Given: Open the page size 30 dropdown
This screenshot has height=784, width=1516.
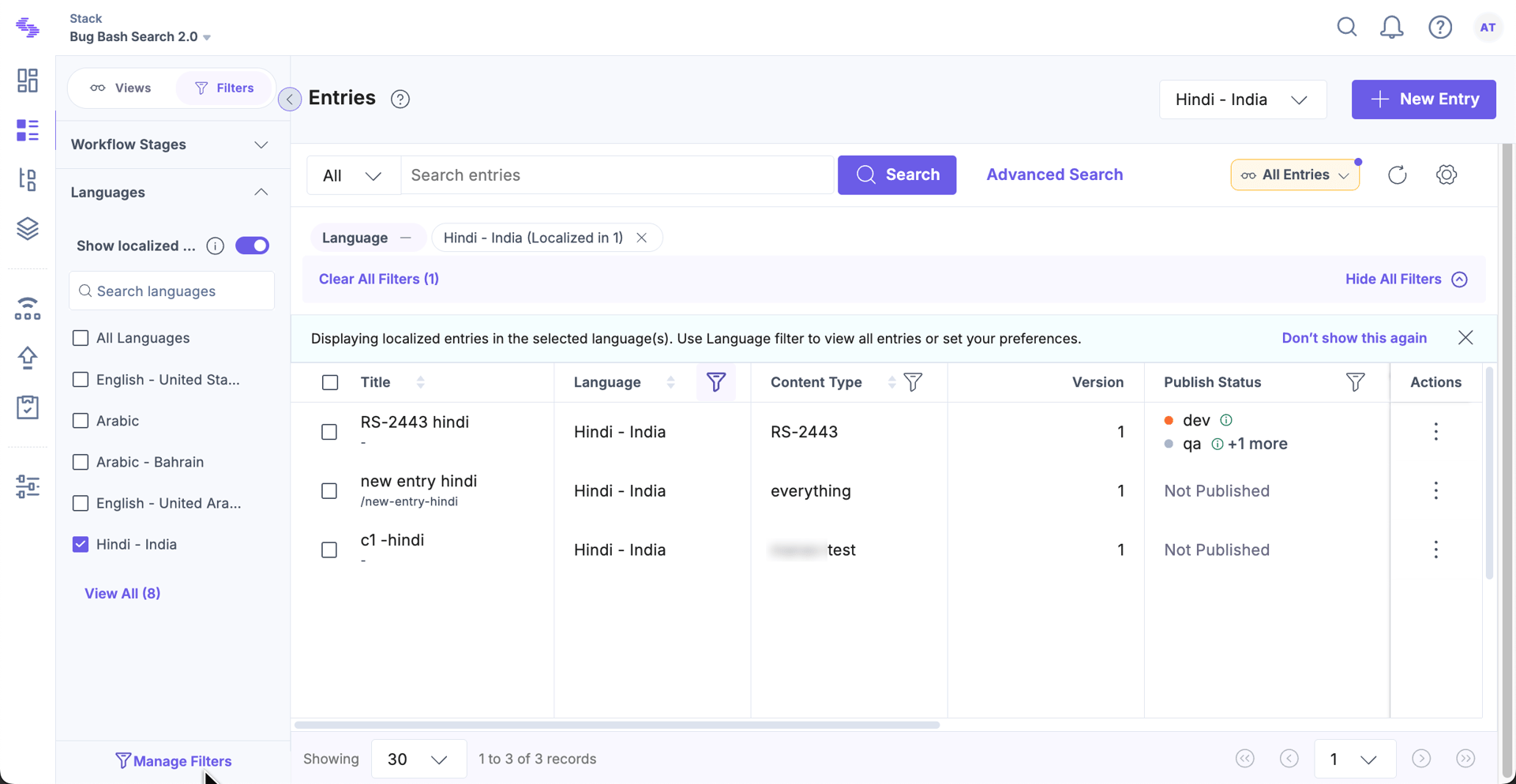Looking at the screenshot, I should pos(418,760).
